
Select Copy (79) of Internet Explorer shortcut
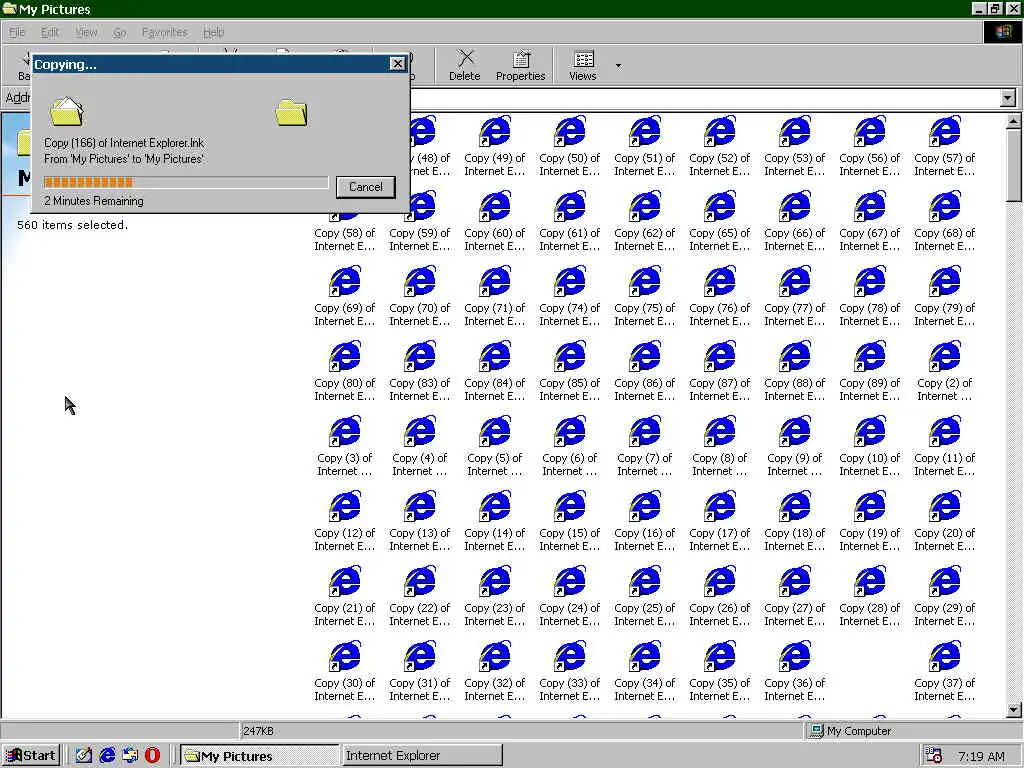945,296
